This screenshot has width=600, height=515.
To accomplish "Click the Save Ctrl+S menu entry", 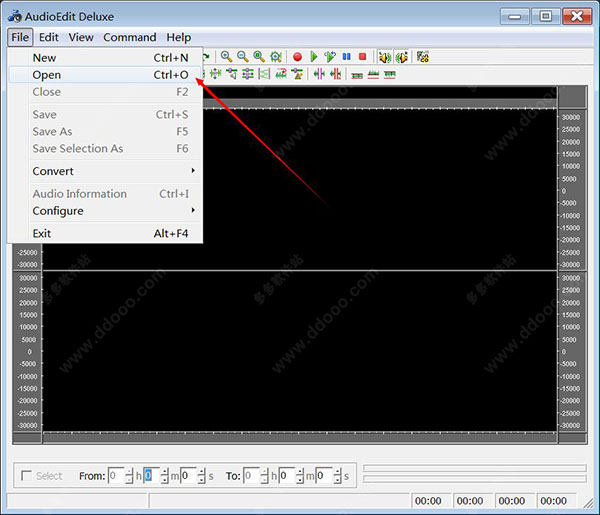I will click(105, 114).
